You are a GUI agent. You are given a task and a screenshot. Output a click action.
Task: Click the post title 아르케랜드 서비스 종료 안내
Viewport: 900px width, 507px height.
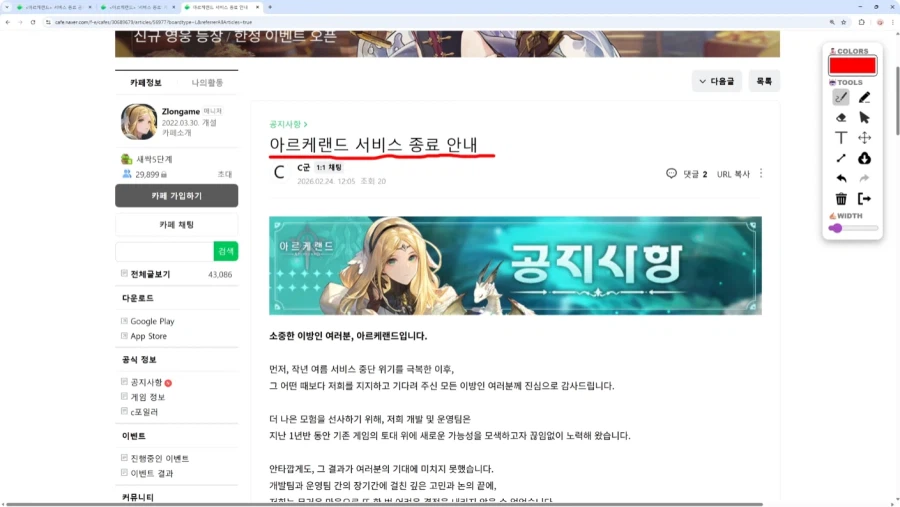[x=373, y=144]
